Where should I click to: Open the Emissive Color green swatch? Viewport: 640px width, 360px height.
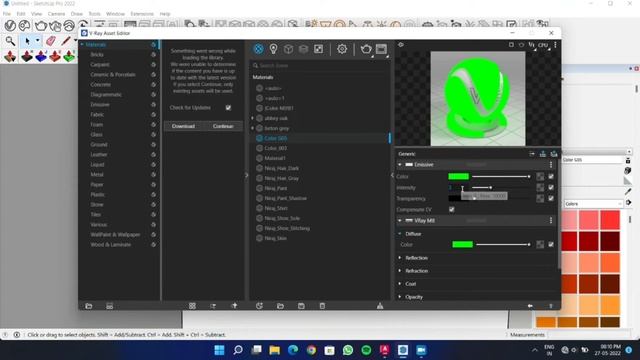[458, 176]
